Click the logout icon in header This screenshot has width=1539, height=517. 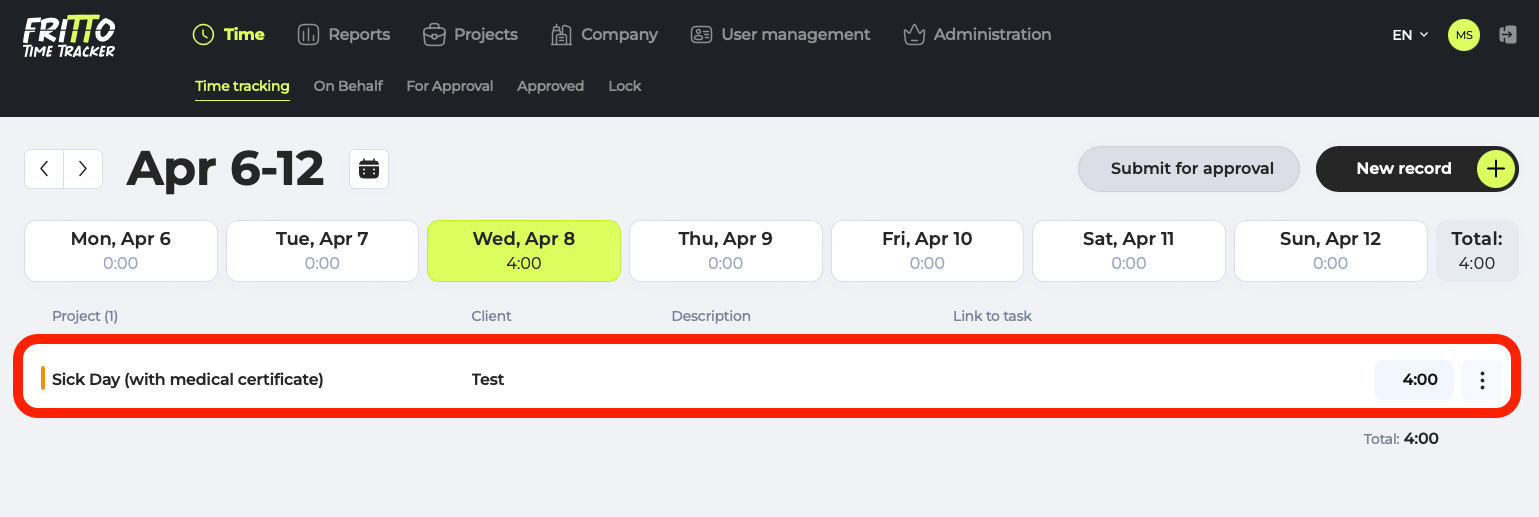pyautogui.click(x=1508, y=35)
